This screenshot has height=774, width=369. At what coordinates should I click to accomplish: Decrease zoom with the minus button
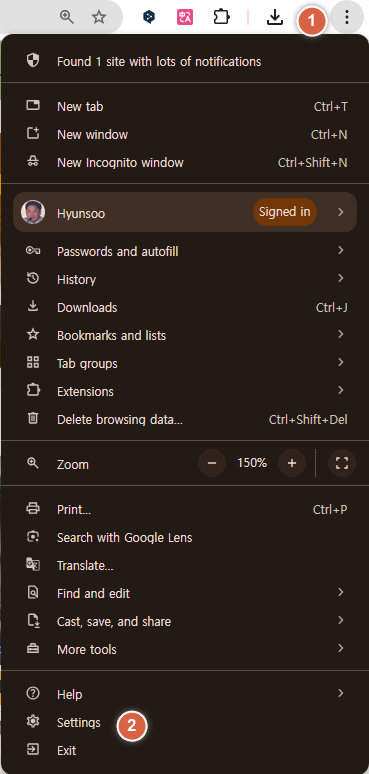[x=212, y=463]
